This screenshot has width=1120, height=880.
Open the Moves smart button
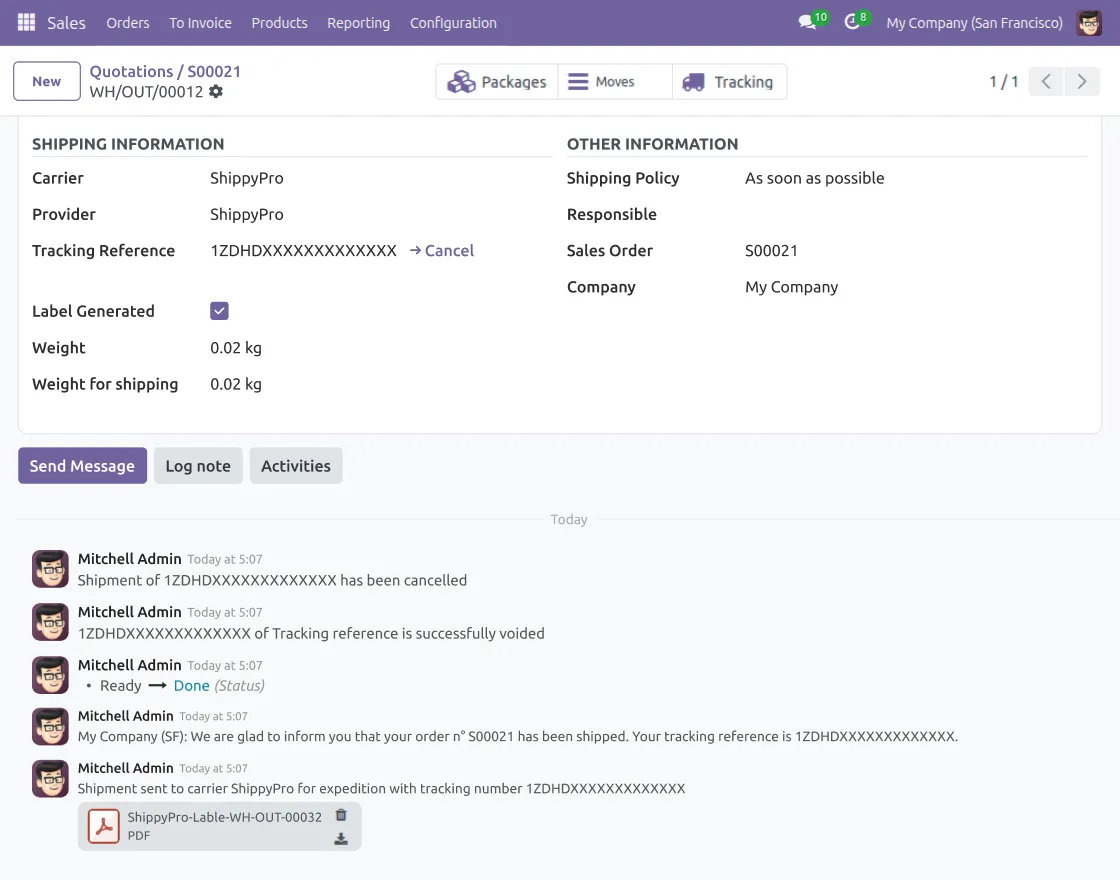pyautogui.click(x=615, y=82)
